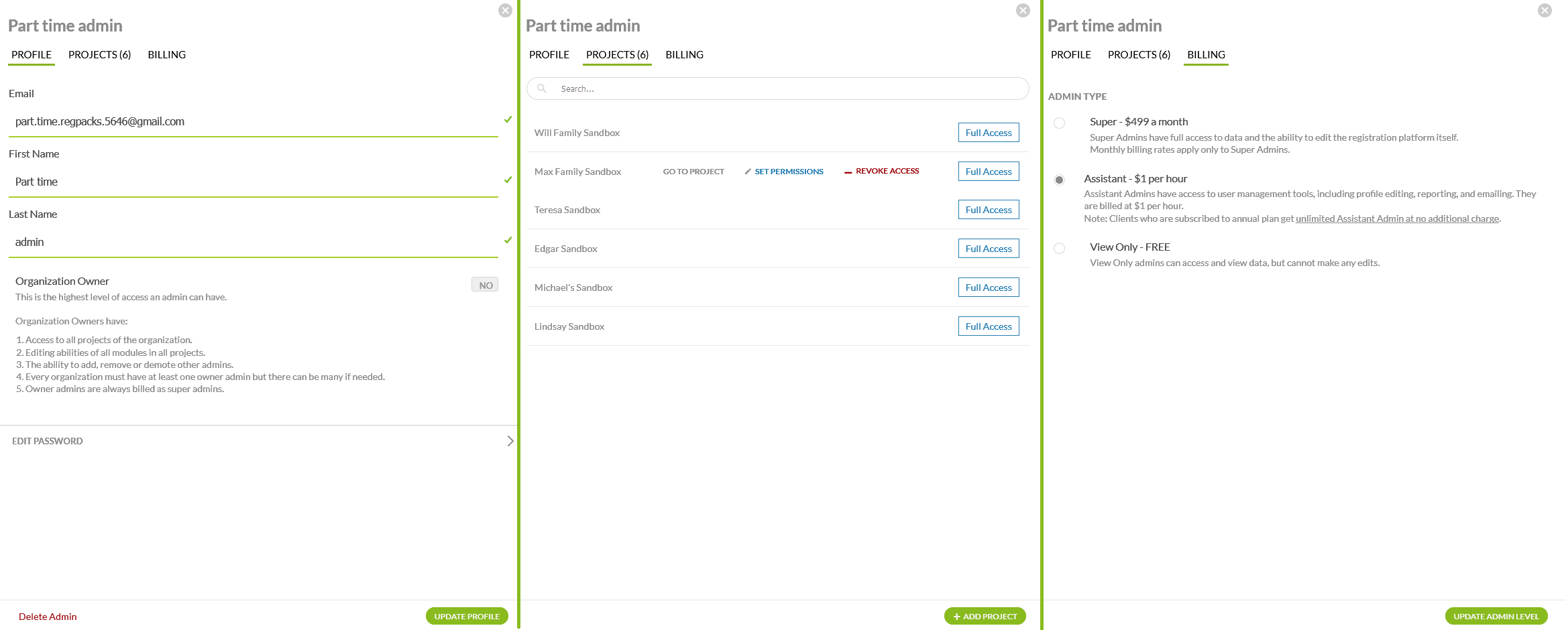Click the pencil icon beside Set Permissions
Viewport: 1568px width, 630px height.
click(x=748, y=172)
